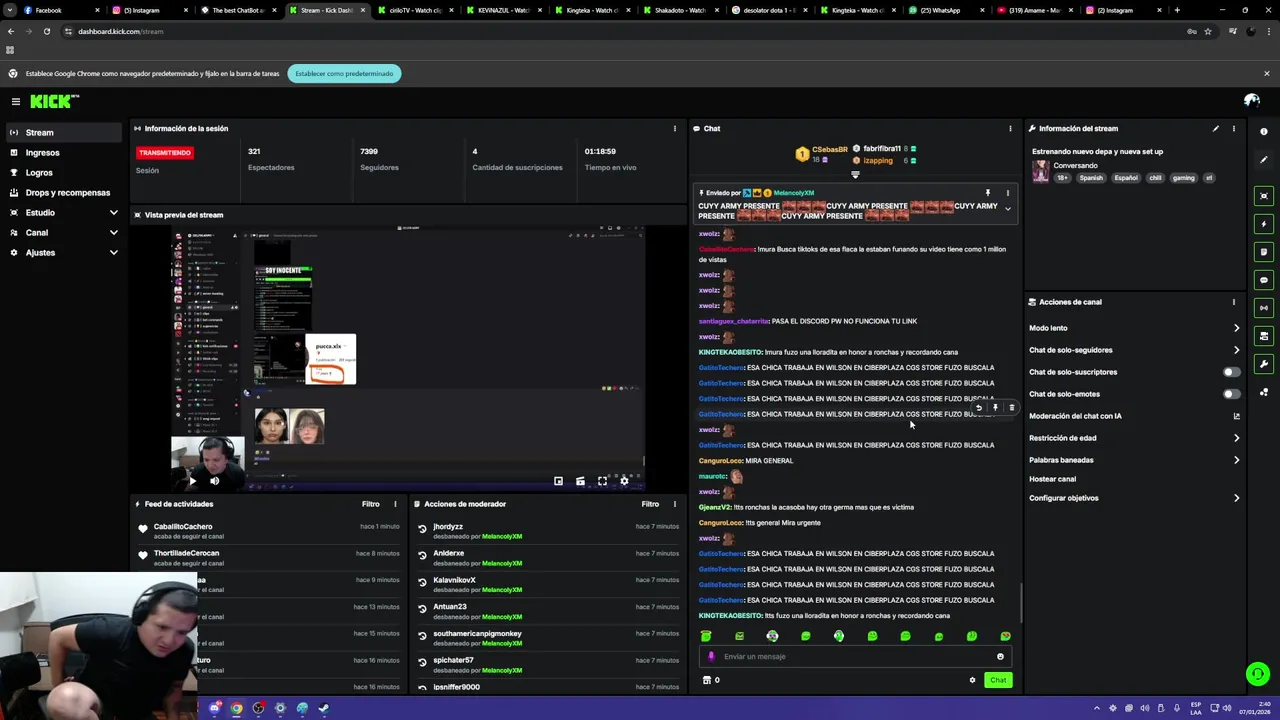1280x720 pixels.
Task: Open pinned message three-dot options
Action: coord(1008,193)
